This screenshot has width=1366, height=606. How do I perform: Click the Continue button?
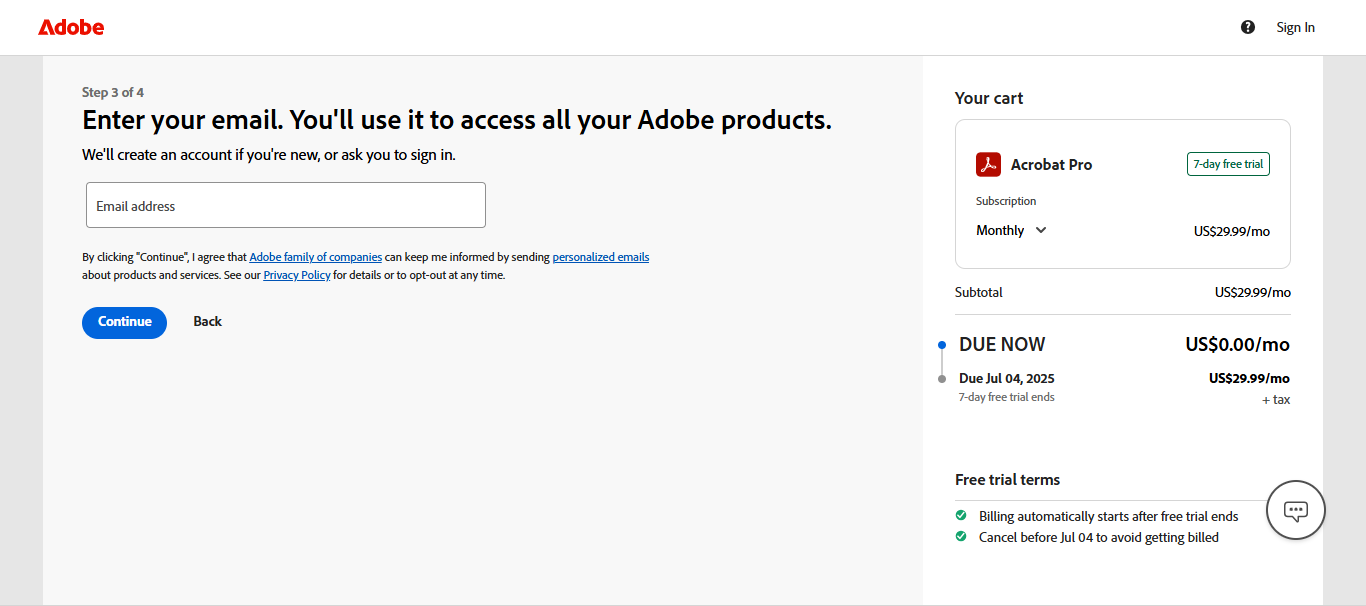click(125, 322)
